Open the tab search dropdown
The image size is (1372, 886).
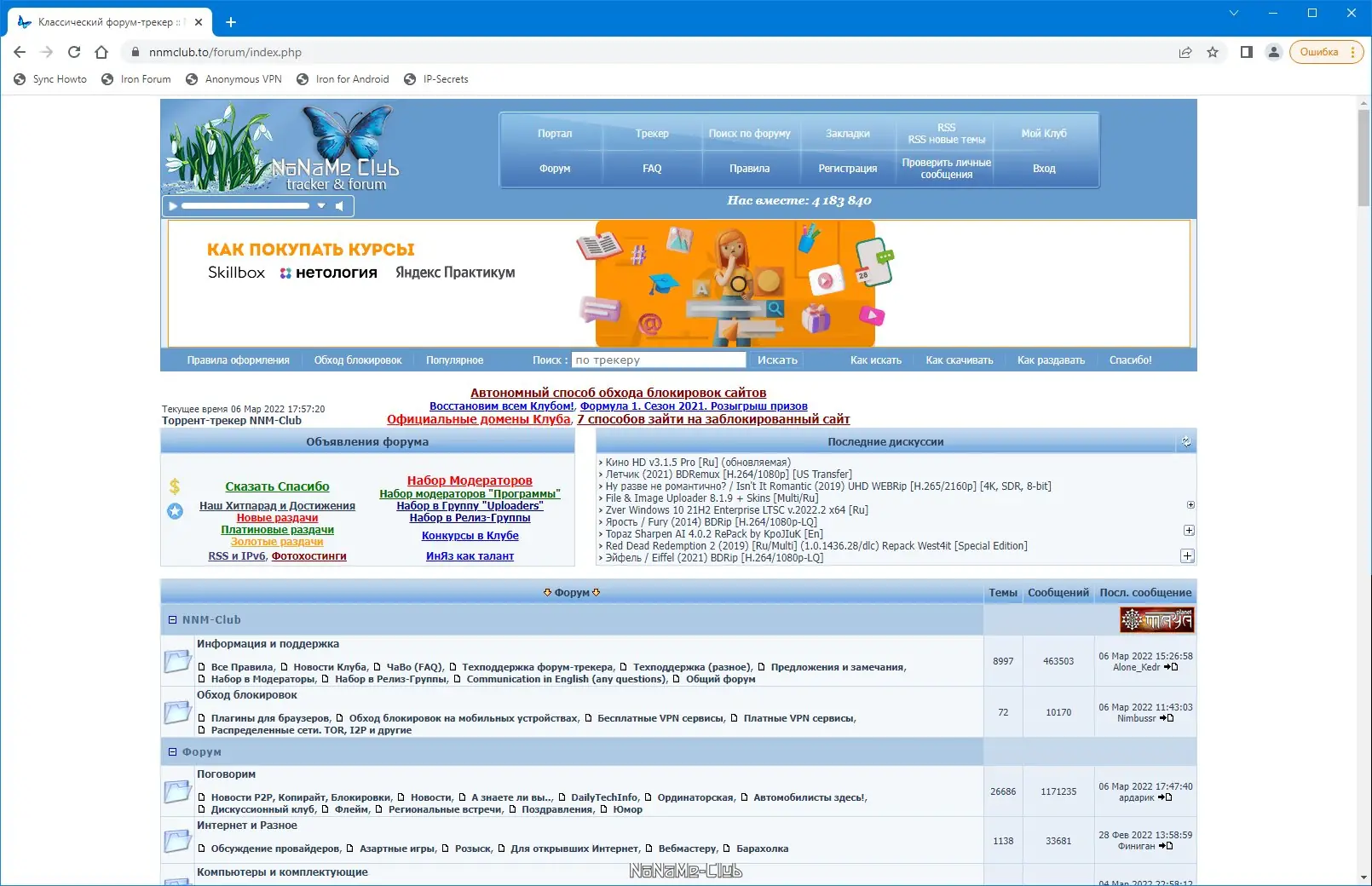pyautogui.click(x=1233, y=13)
